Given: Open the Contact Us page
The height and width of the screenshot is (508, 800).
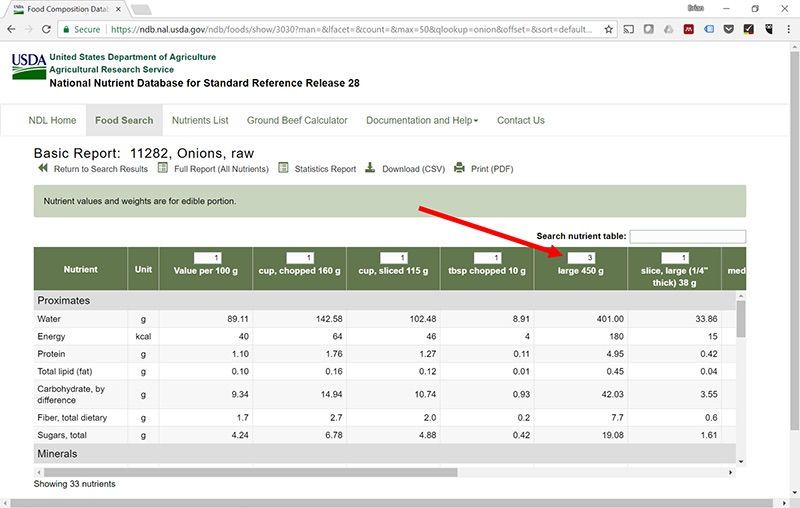Looking at the screenshot, I should point(520,120).
